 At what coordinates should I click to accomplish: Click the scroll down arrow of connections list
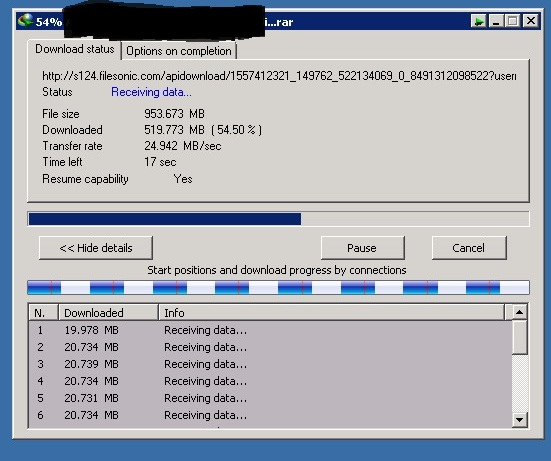pyautogui.click(x=519, y=419)
